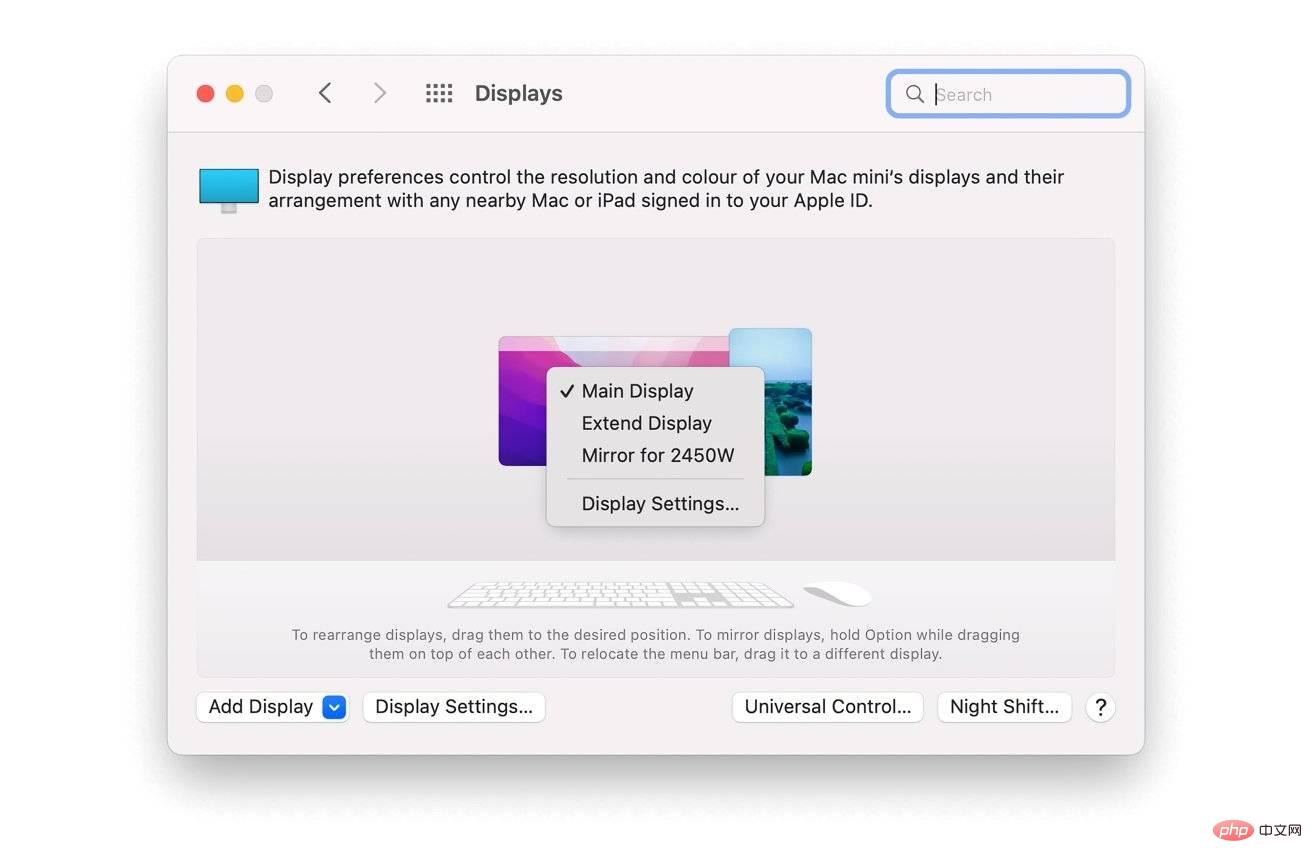Choose Main Display in context menu
1312x863 pixels.
pyautogui.click(x=655, y=391)
